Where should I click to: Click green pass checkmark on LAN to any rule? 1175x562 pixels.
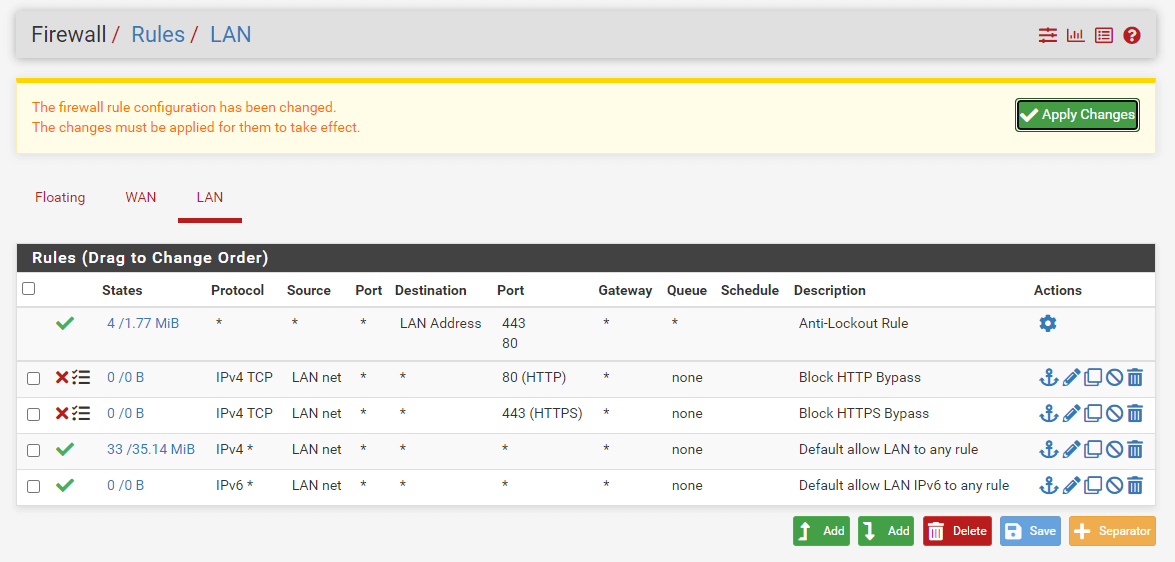pos(65,449)
